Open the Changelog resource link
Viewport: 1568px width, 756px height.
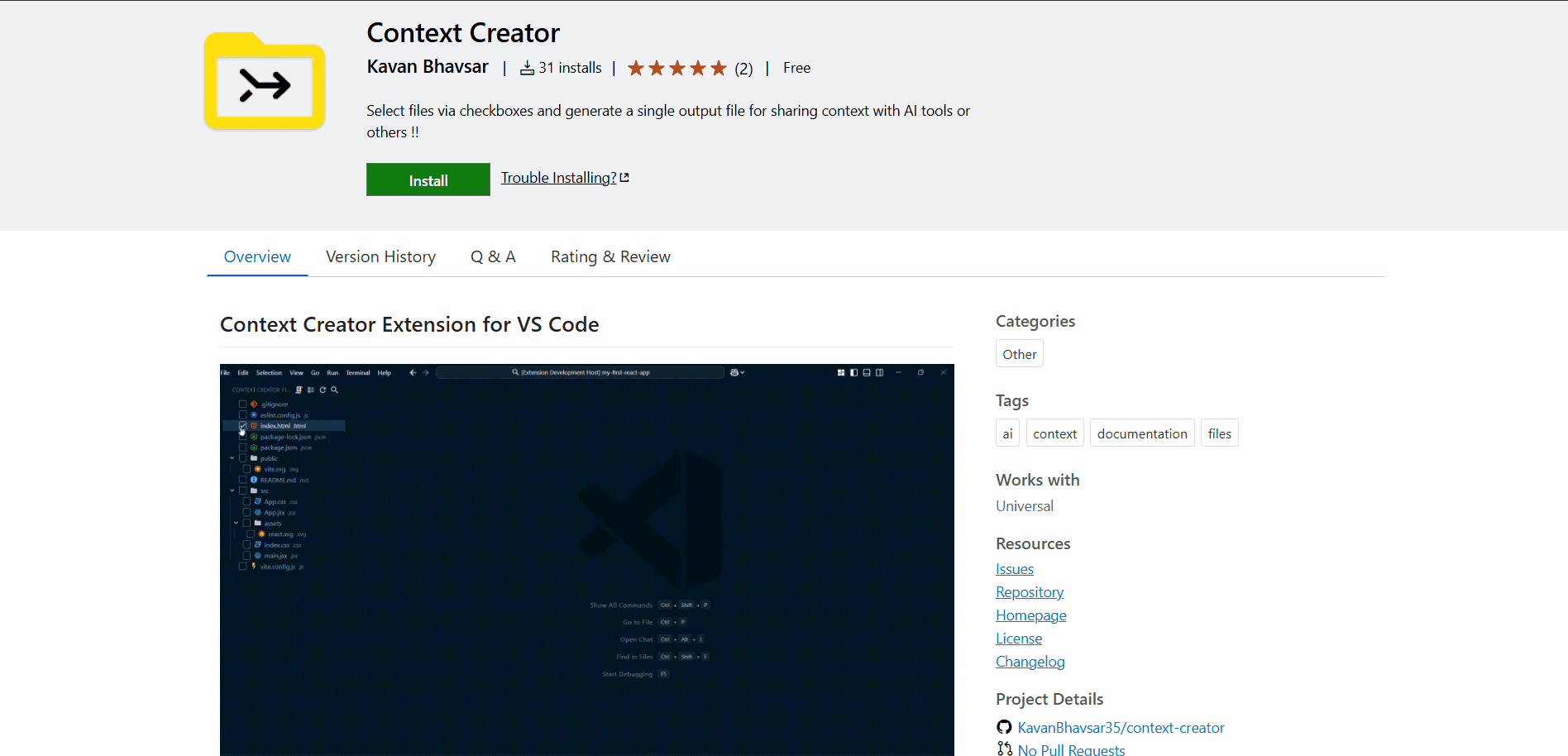pos(1030,662)
